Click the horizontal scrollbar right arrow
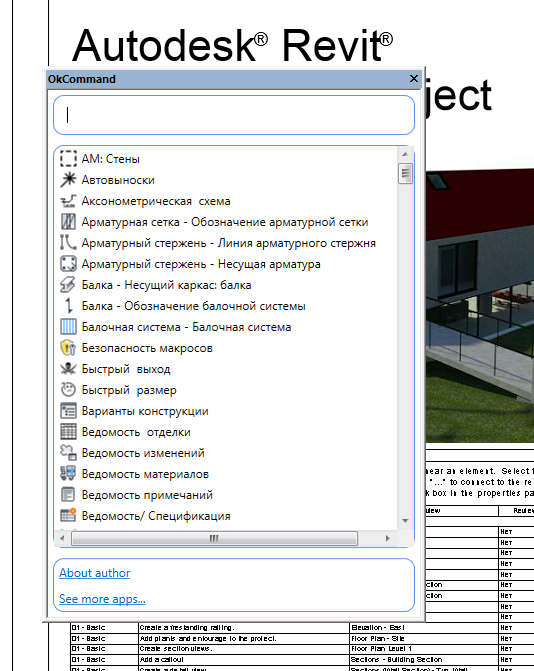This screenshot has height=671, width=534. [x=388, y=538]
